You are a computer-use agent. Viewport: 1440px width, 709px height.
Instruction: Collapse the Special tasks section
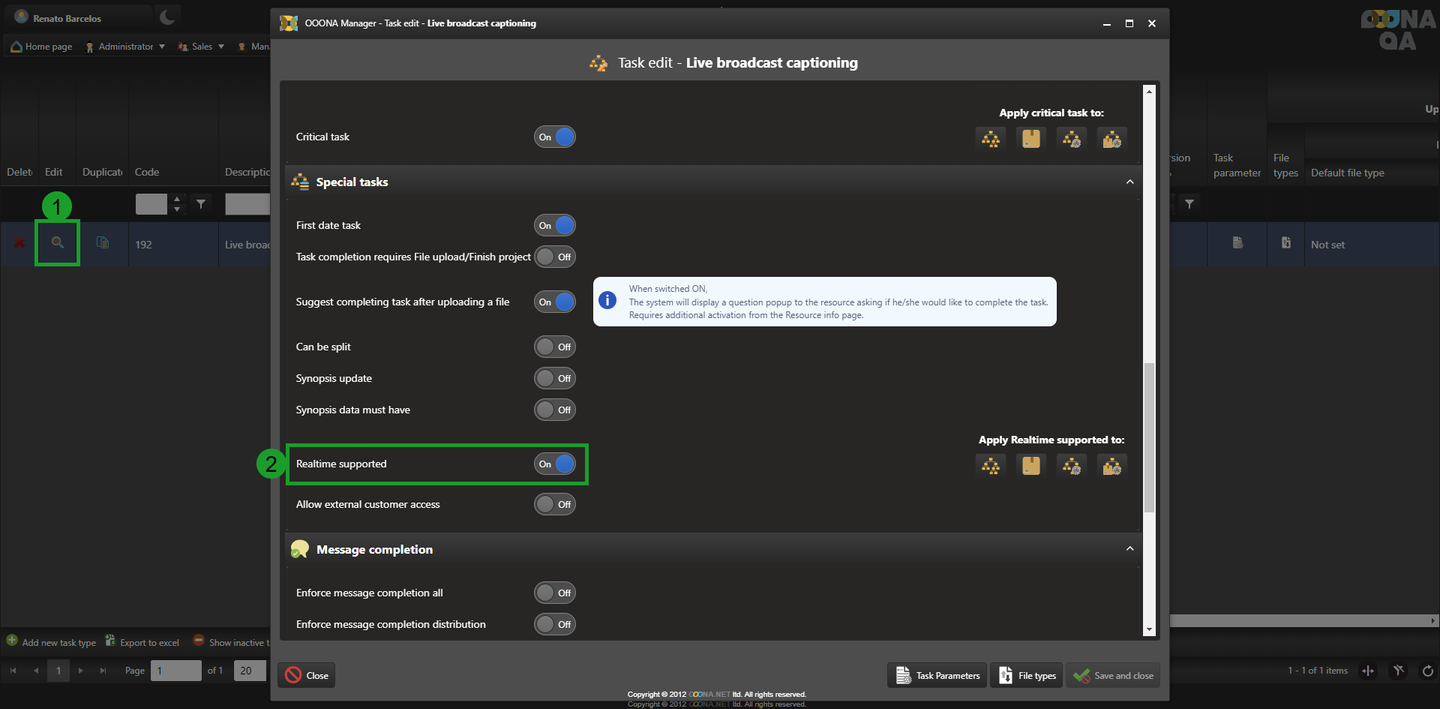(1130, 182)
